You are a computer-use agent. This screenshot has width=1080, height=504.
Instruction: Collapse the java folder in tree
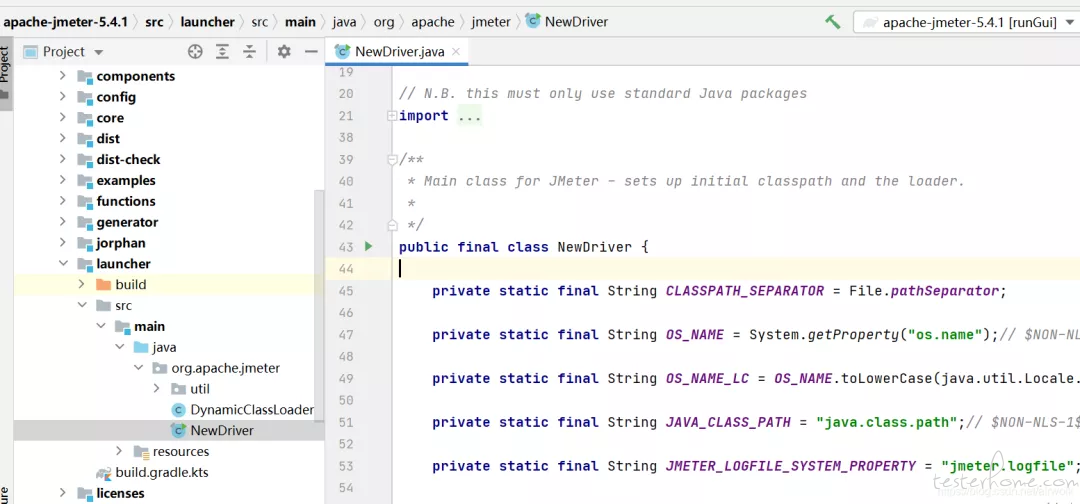pos(119,347)
